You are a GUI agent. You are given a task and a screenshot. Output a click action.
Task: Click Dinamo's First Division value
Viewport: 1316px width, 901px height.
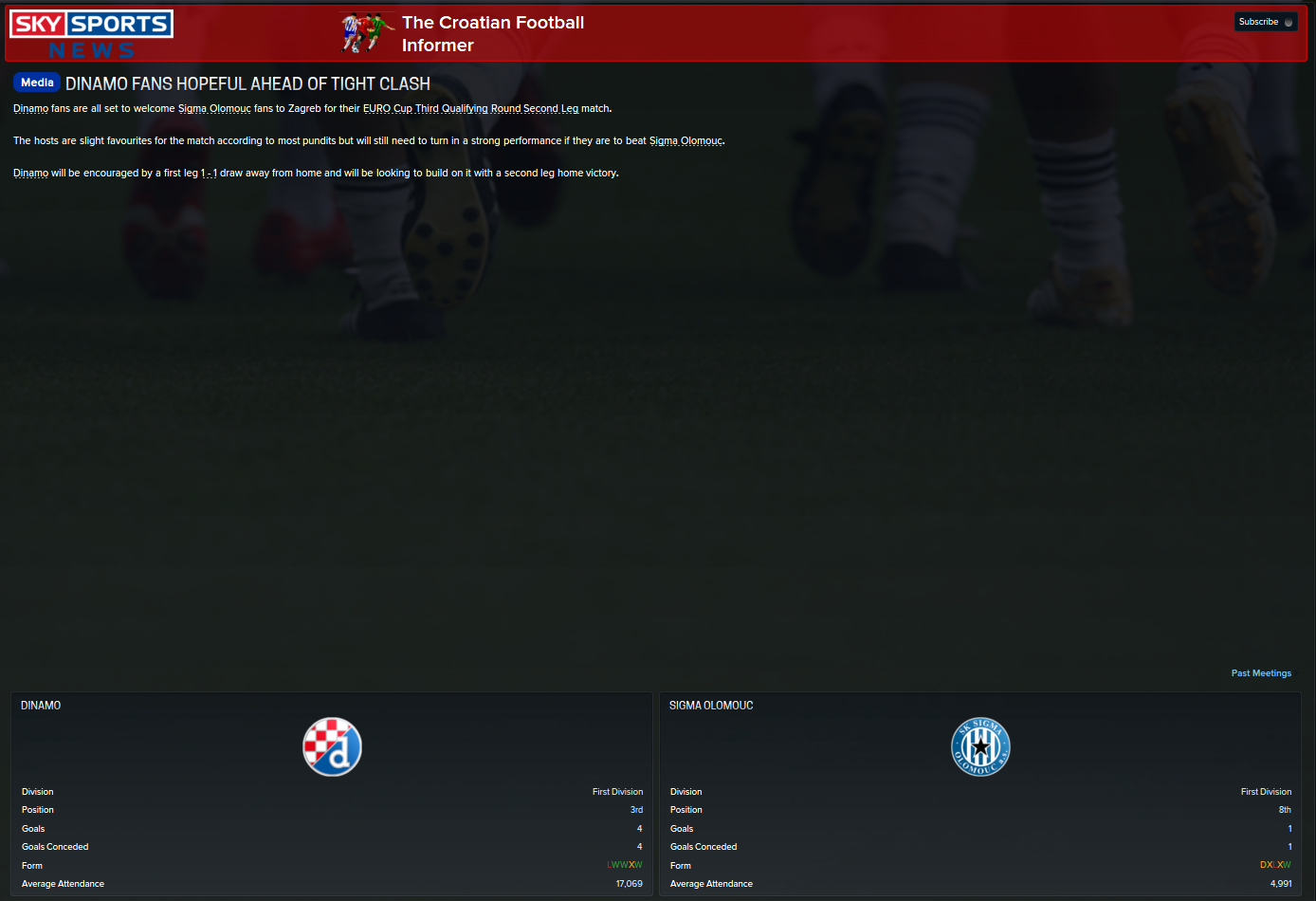(x=617, y=792)
